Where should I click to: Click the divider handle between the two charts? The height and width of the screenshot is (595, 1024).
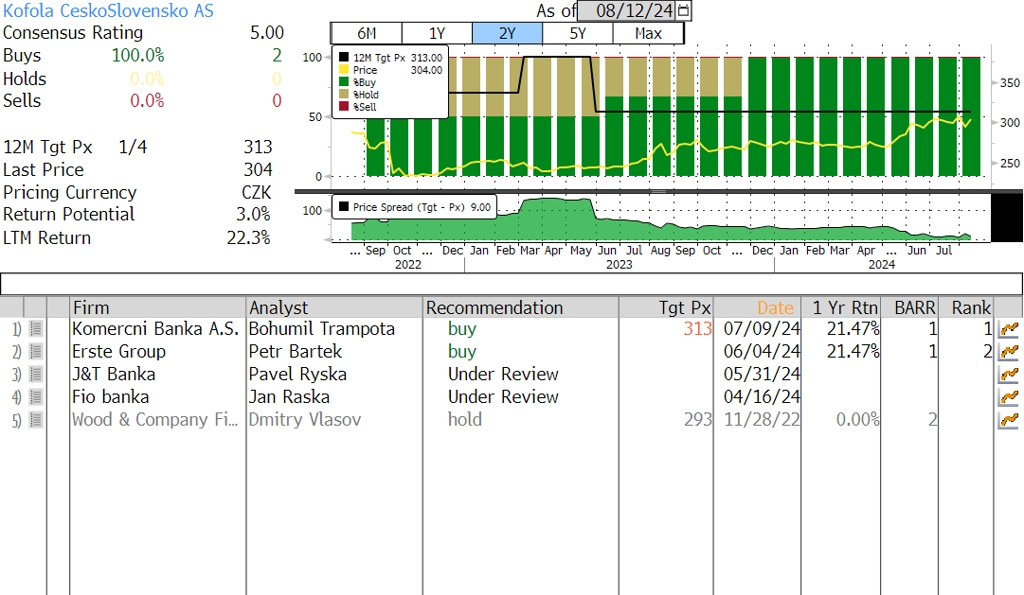(658, 191)
